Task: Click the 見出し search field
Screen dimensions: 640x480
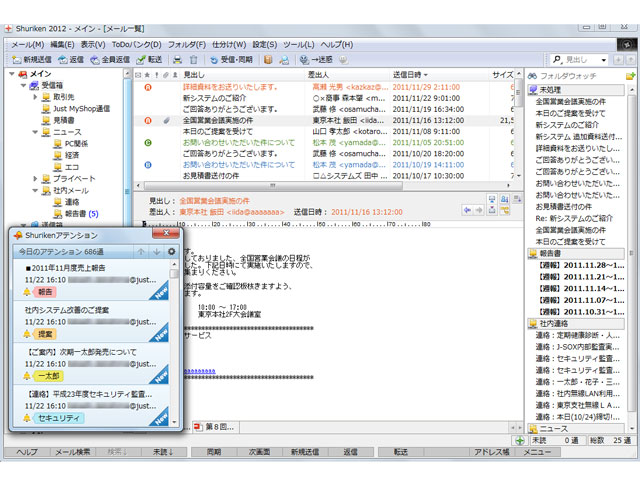Action: coord(580,60)
